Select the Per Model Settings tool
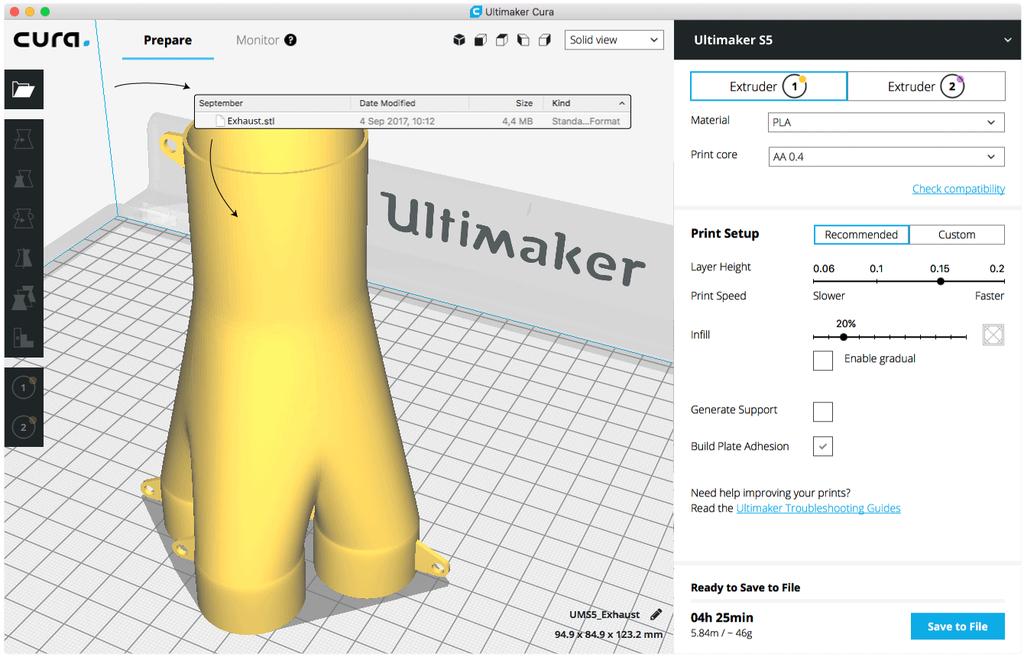This screenshot has height=657, width=1024. [x=24, y=298]
